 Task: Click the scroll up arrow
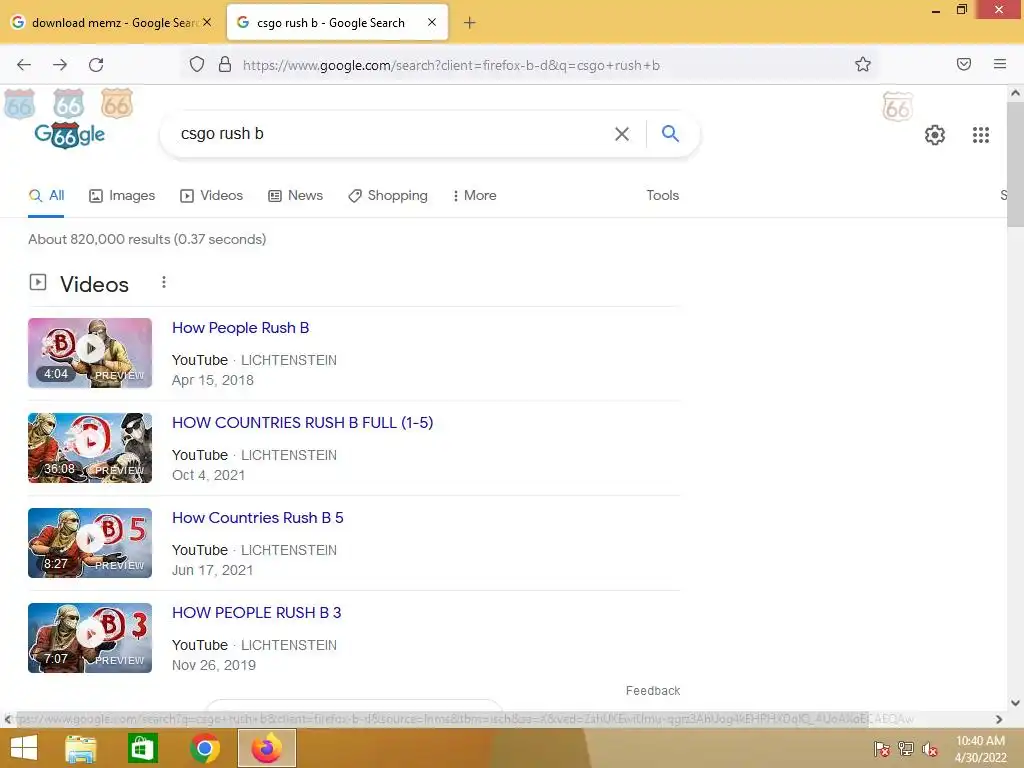pyautogui.click(x=1015, y=93)
